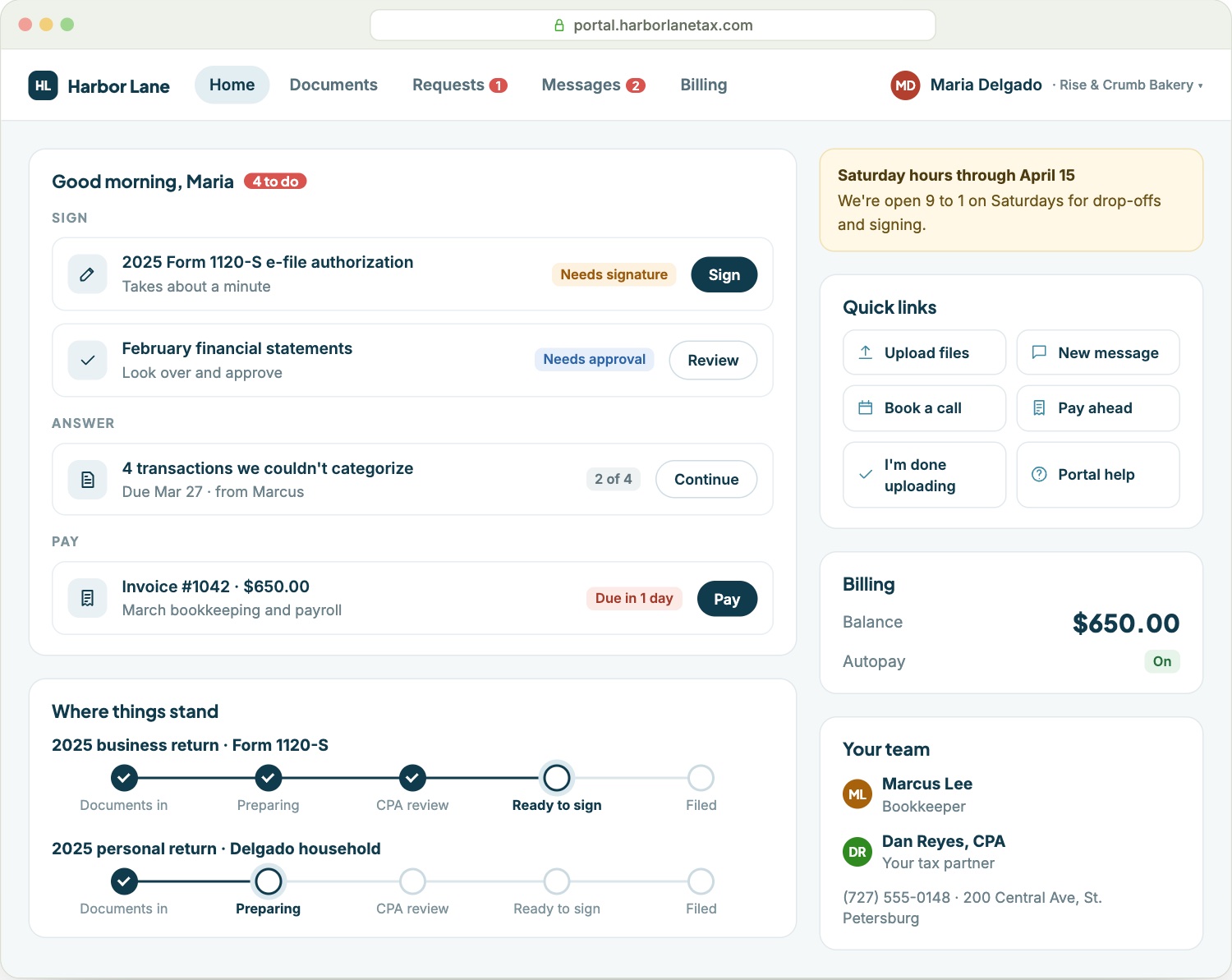
Task: Click the Upload files quick link
Action: (925, 352)
